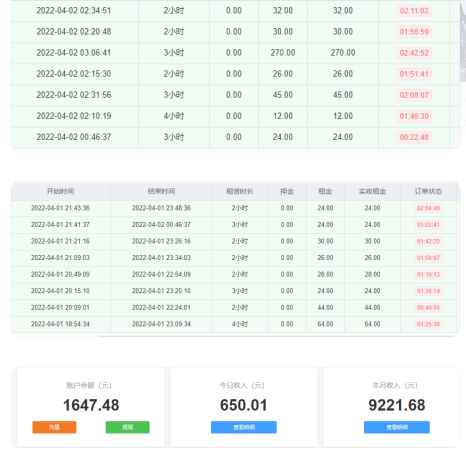Click the orange recharge button under 1647.48
The height and width of the screenshot is (453, 466).
pyautogui.click(x=54, y=427)
